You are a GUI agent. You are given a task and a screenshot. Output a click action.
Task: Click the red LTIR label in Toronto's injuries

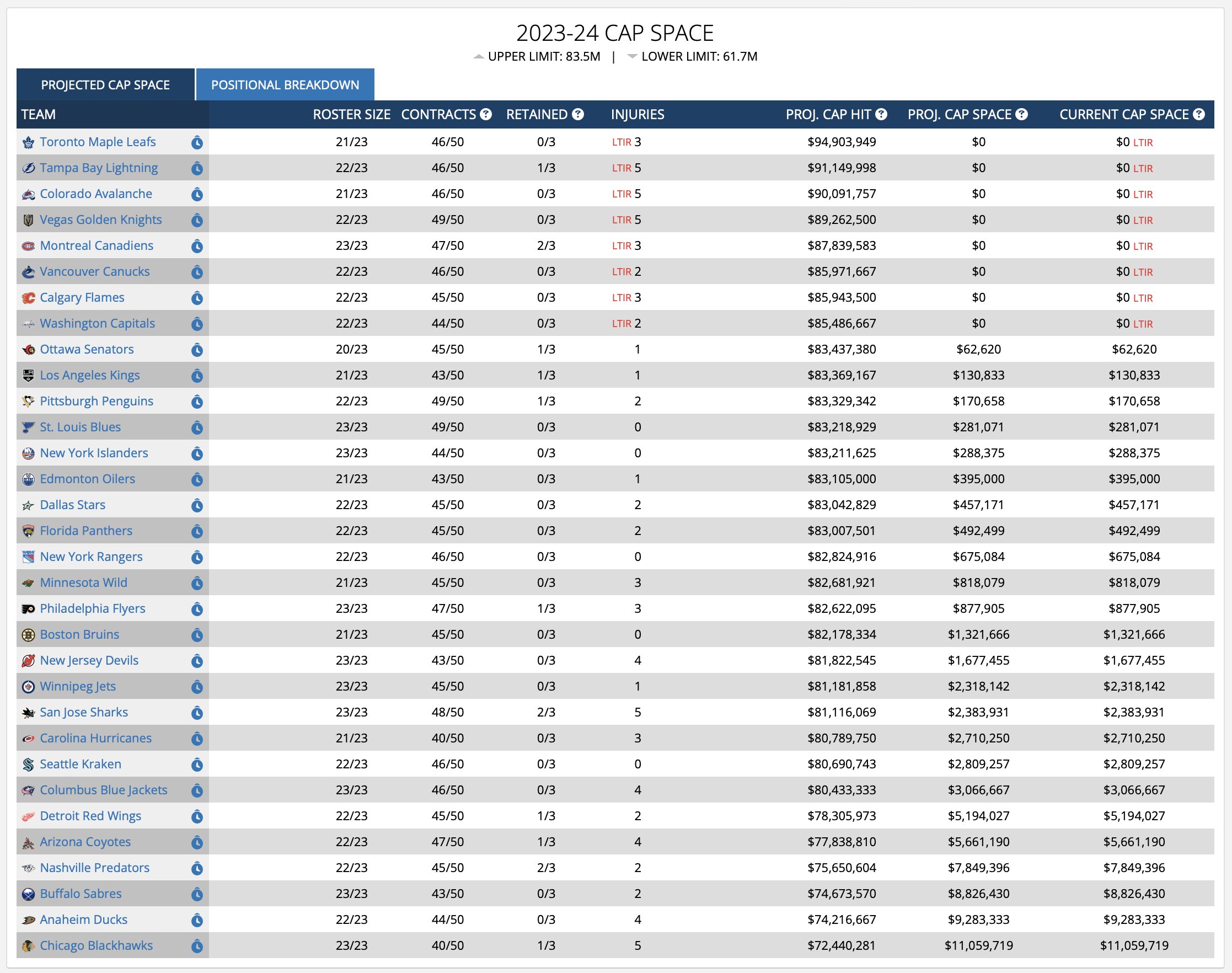pos(622,142)
